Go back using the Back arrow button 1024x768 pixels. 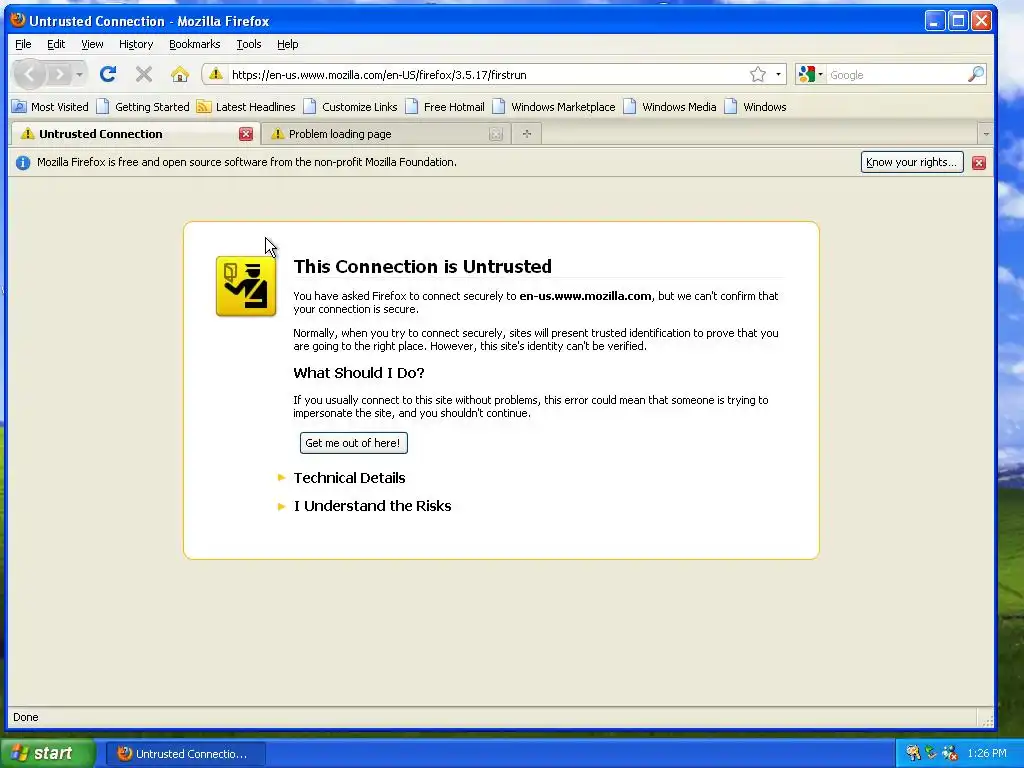coord(29,74)
